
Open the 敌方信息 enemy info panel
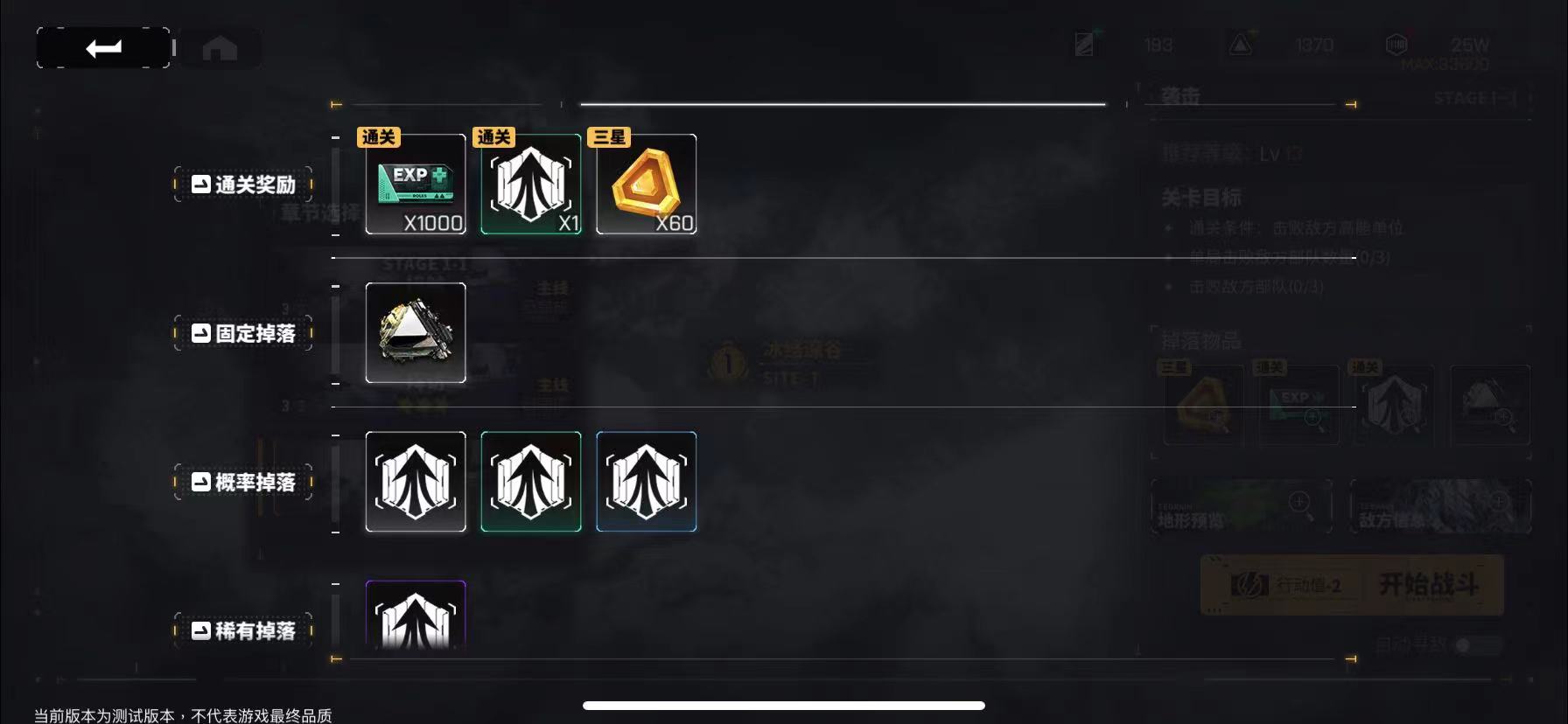point(1439,506)
